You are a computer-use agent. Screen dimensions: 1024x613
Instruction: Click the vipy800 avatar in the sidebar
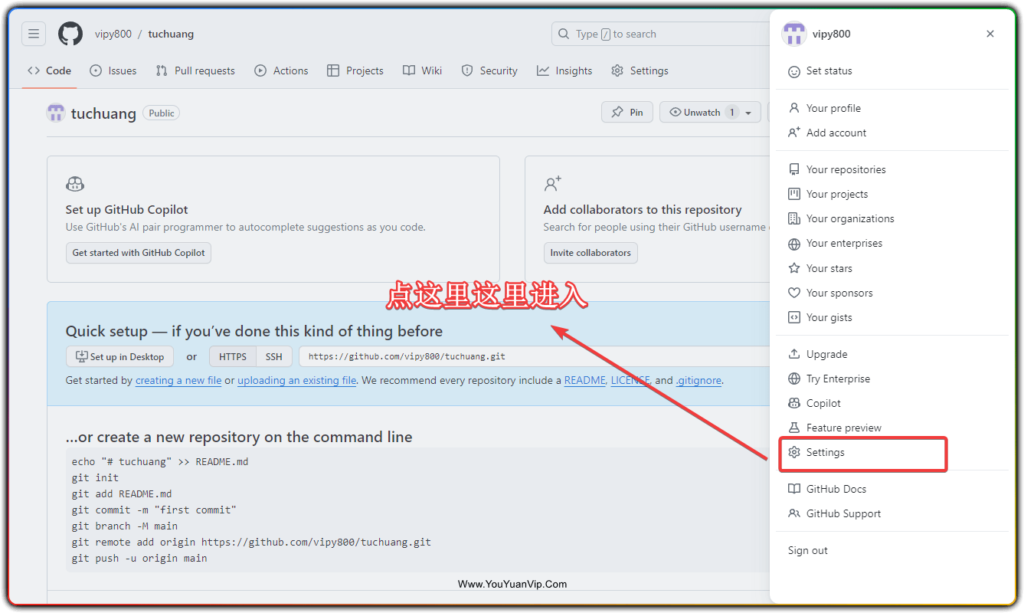coord(793,33)
